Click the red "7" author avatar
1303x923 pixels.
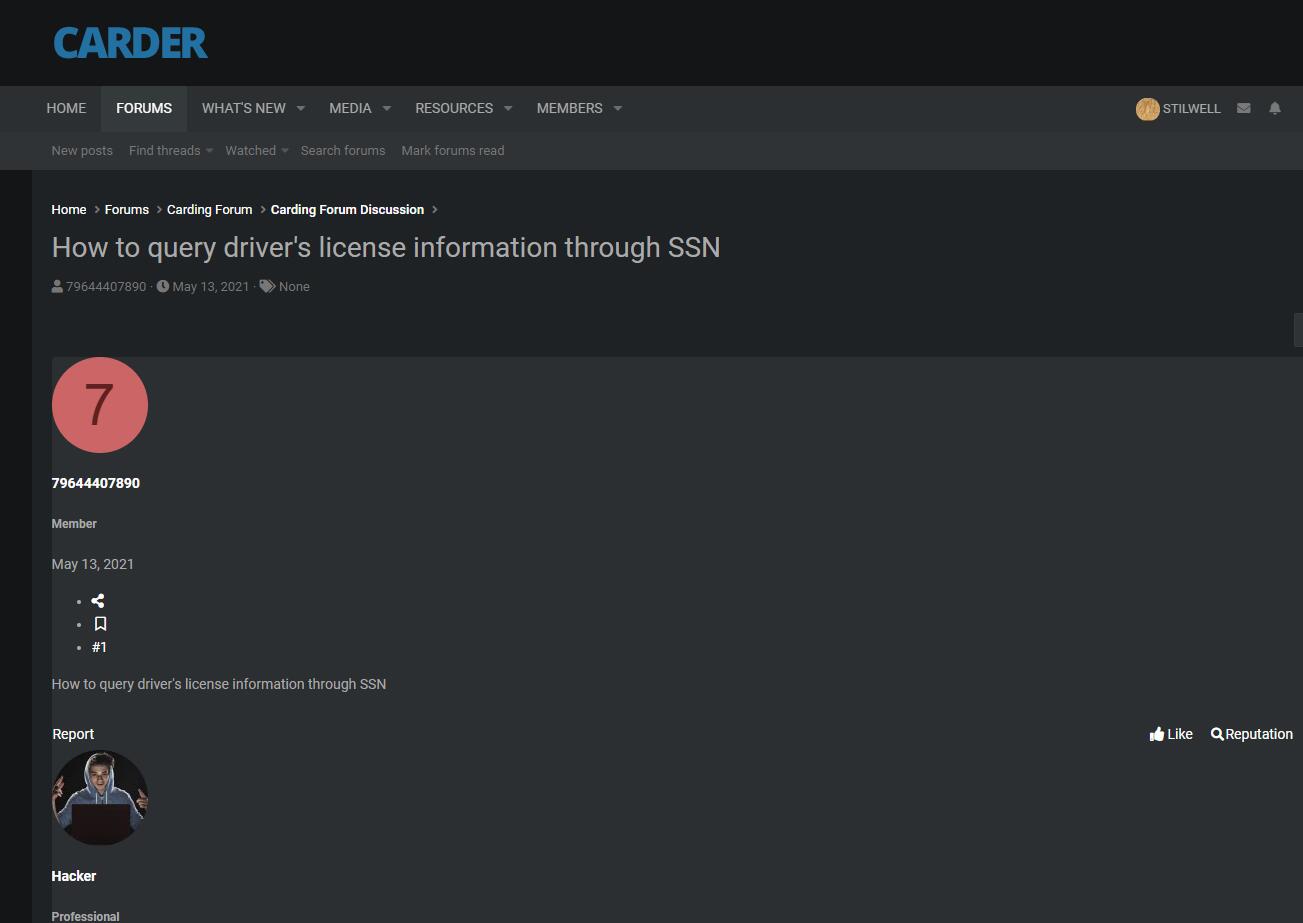coord(99,405)
